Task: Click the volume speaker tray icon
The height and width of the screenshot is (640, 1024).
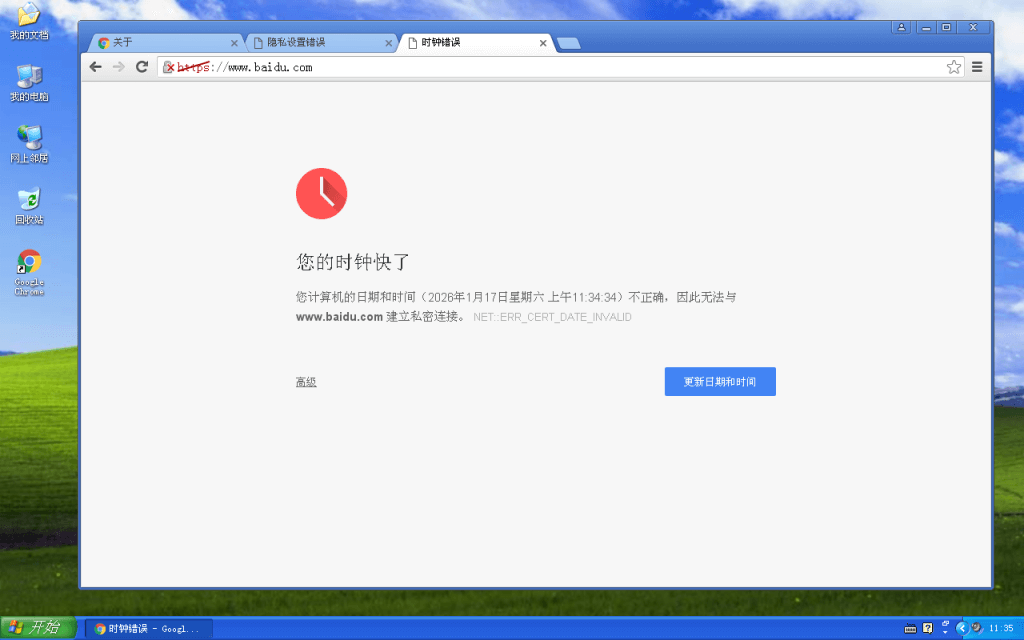Action: click(976, 628)
